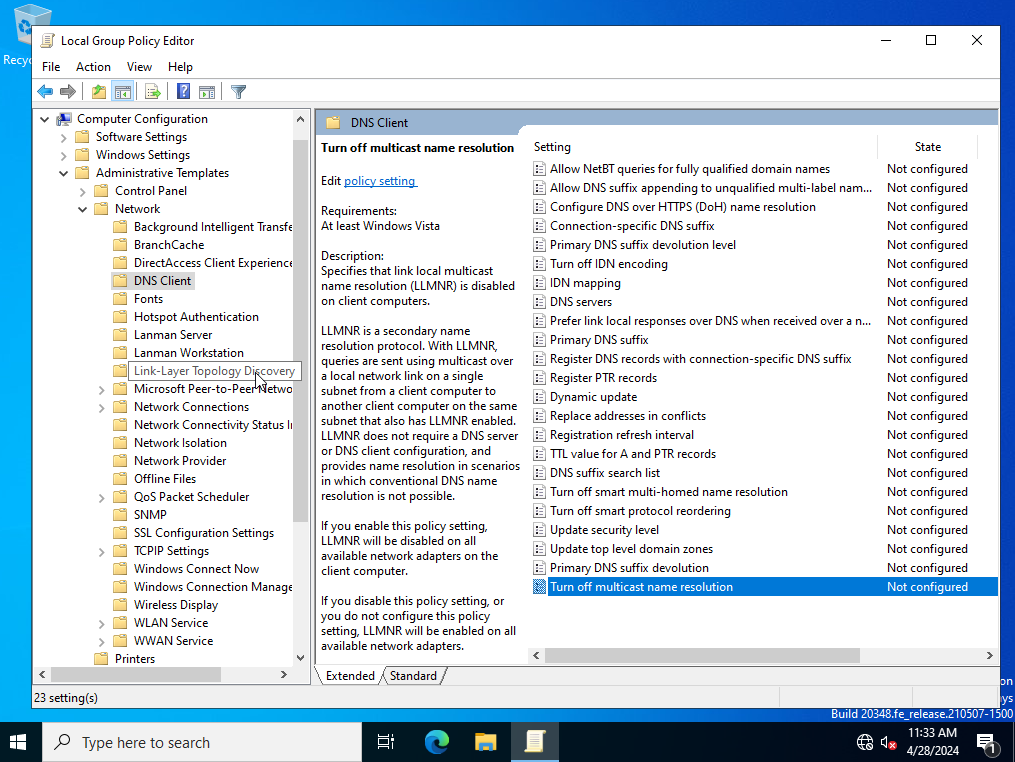Expand the TCPIP Settings node
The width and height of the screenshot is (1015, 762).
tap(100, 550)
